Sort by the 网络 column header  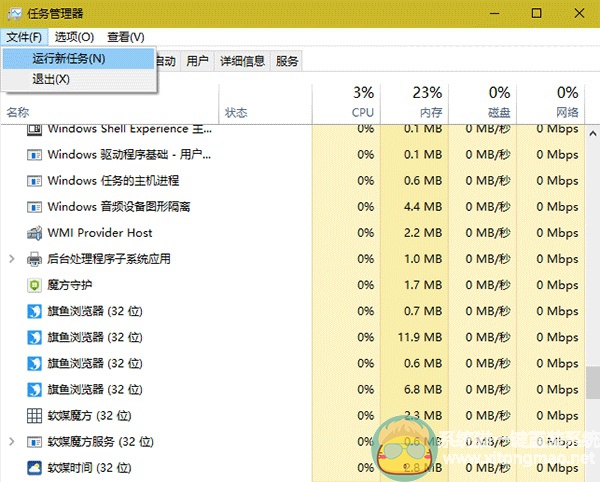coord(551,104)
